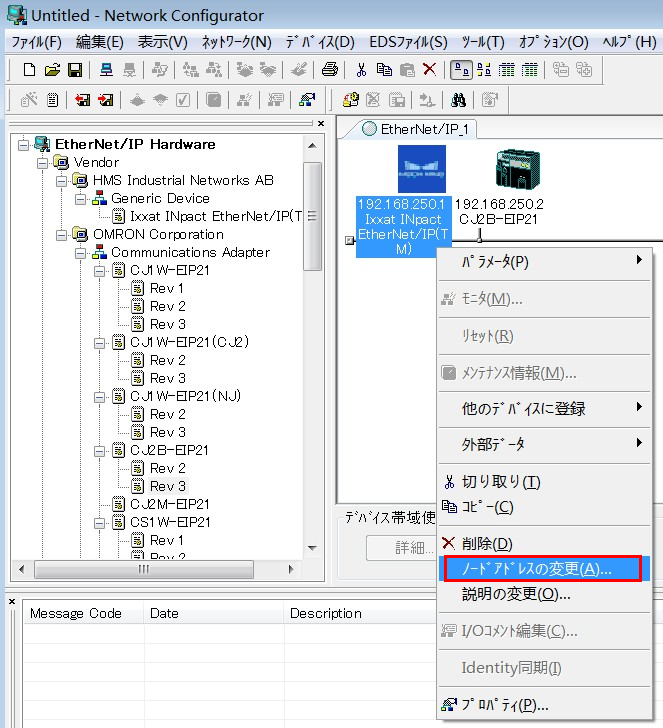Select 削除(D) in the context menu
This screenshot has height=728, width=663.
487,544
